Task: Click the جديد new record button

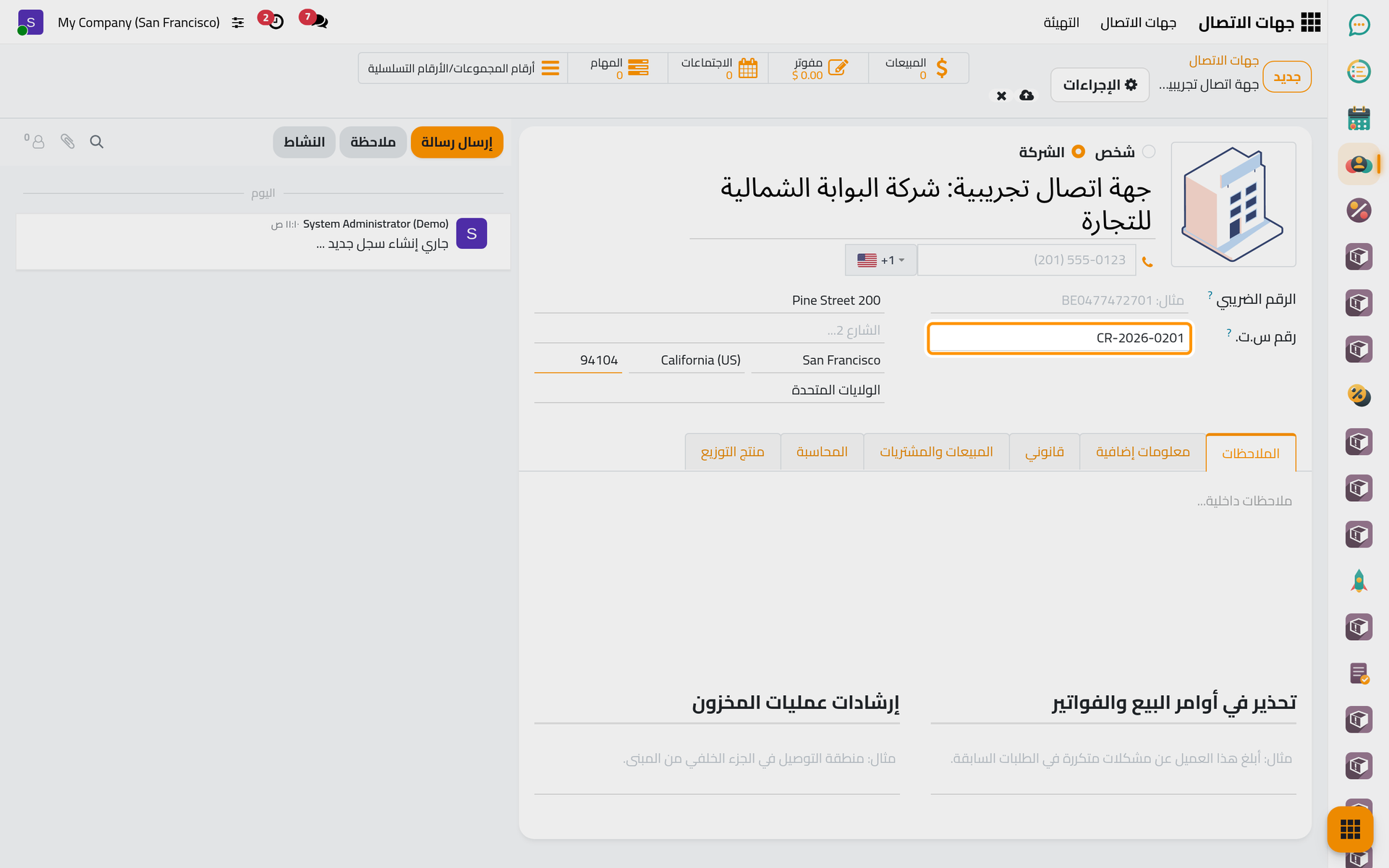Action: (x=1287, y=77)
